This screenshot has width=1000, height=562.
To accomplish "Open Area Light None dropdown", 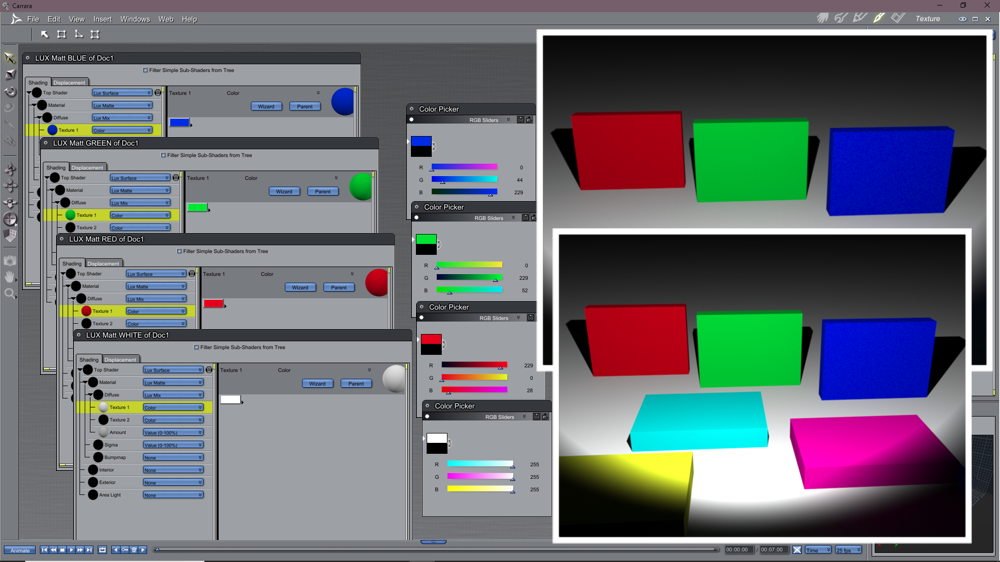I will pyautogui.click(x=173, y=495).
